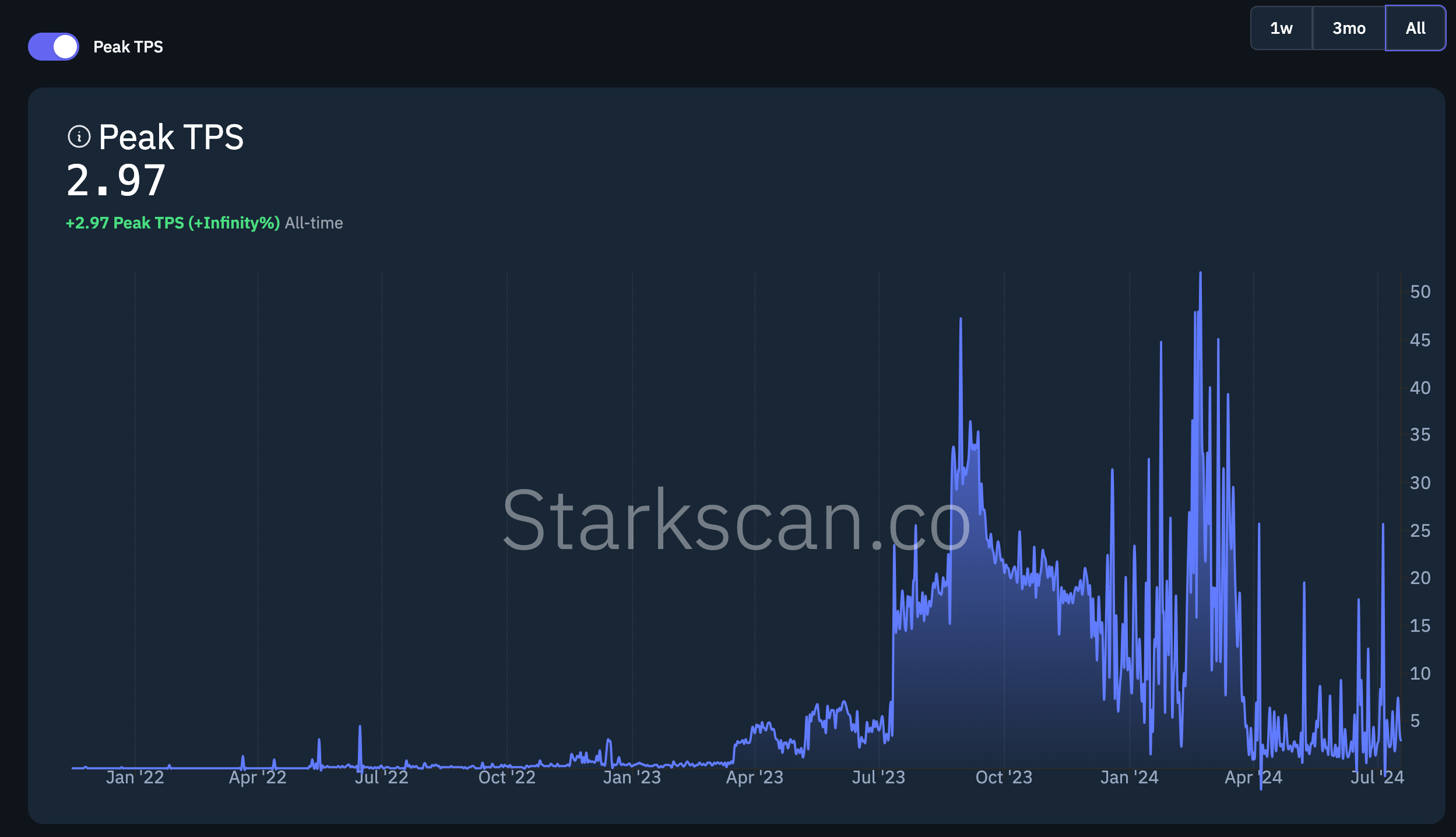Click the 2.97 peak value
Screen dimensions: 1456x837
pos(116,180)
